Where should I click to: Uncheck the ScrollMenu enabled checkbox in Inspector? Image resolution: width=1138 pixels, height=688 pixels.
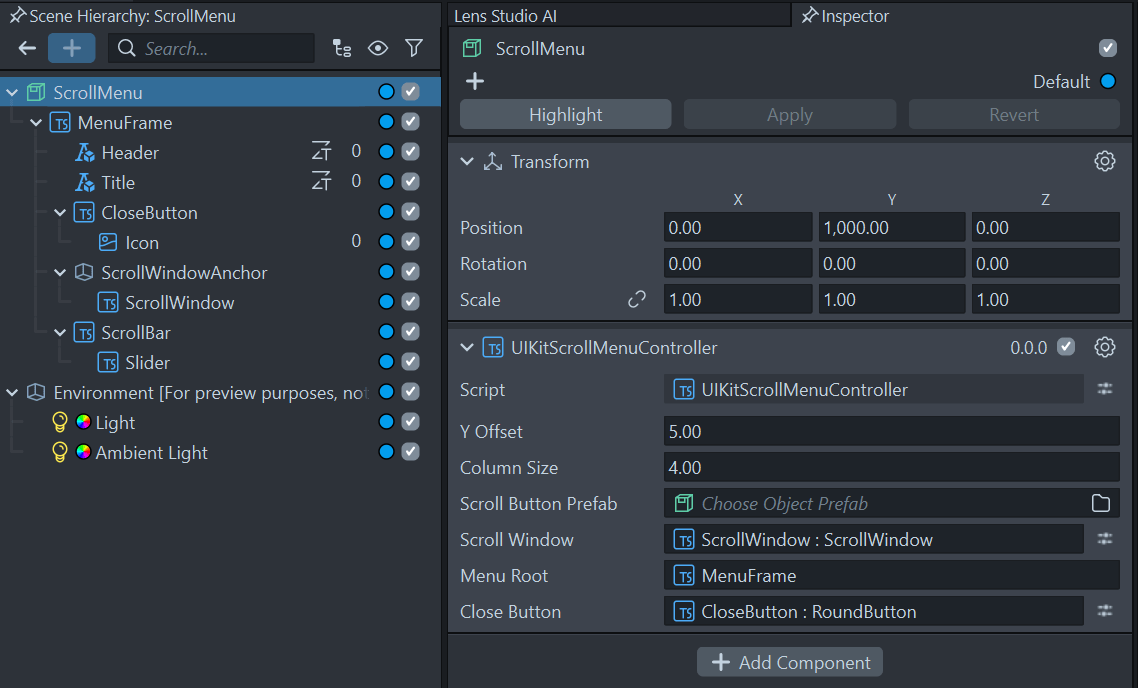[1107, 48]
